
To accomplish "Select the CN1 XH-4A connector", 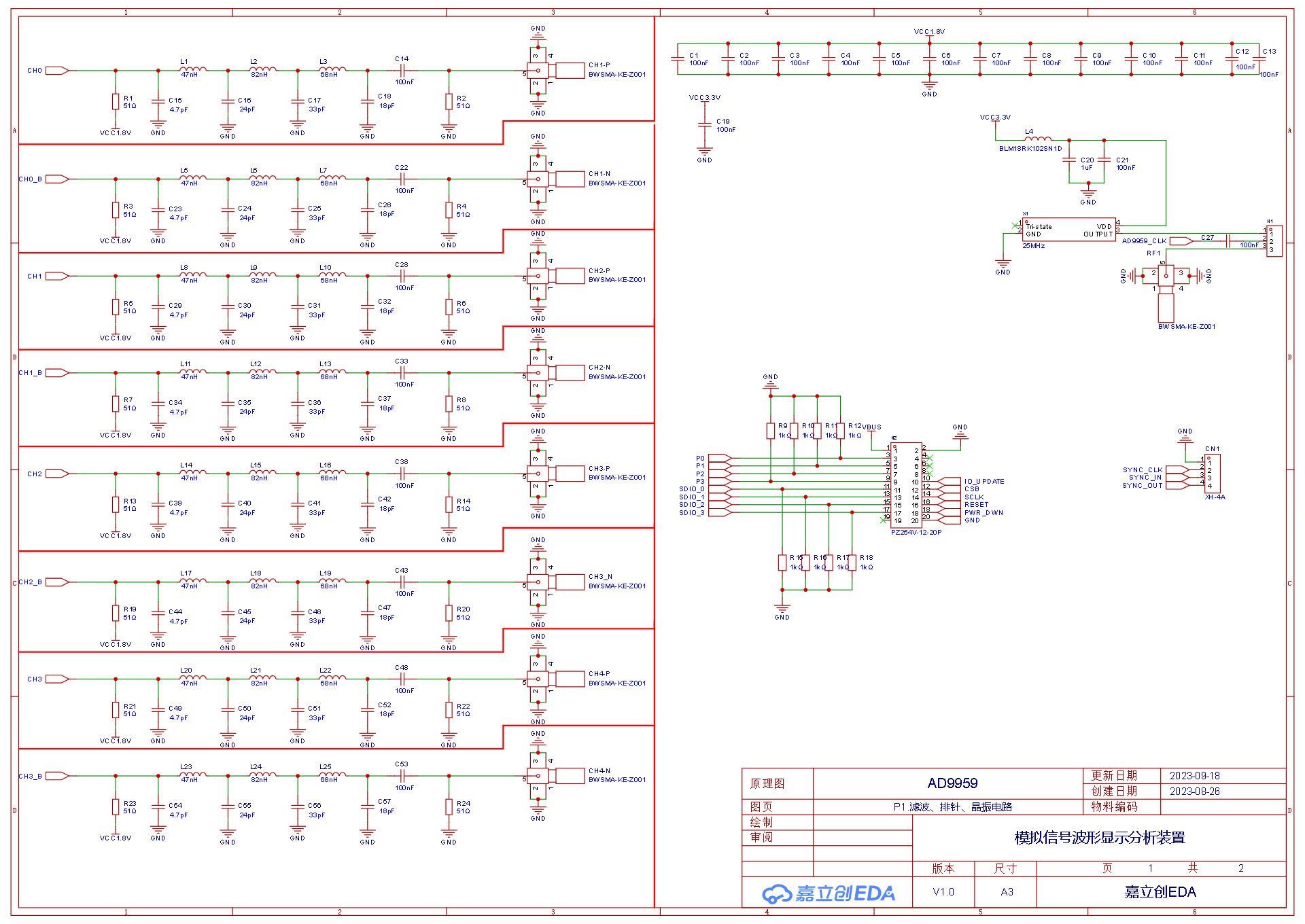I will coord(1212,473).
